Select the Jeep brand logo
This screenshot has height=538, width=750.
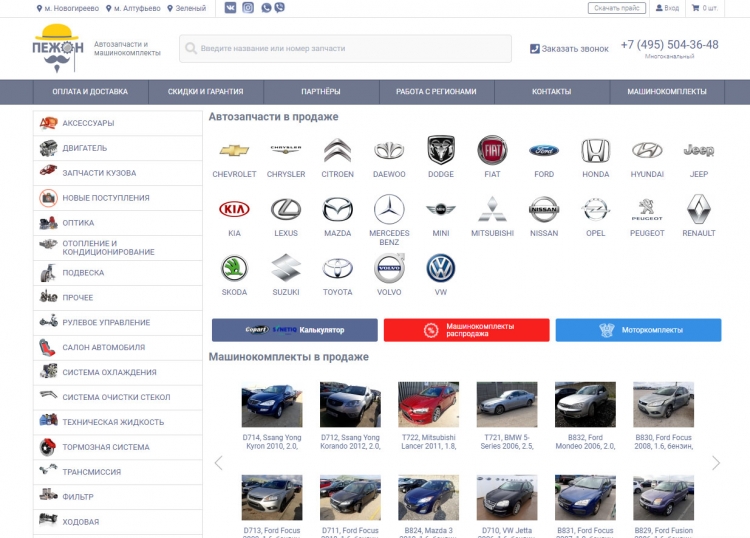(x=699, y=151)
